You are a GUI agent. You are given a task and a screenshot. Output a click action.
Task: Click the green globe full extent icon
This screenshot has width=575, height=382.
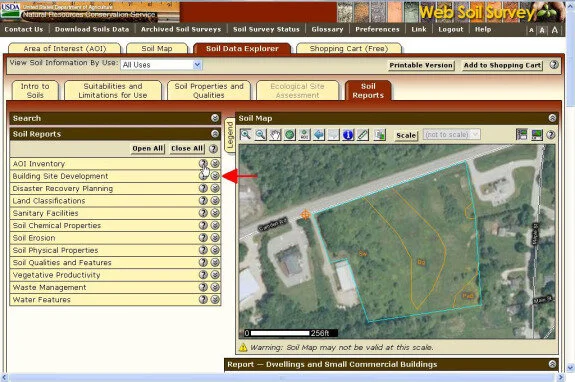[x=290, y=135]
